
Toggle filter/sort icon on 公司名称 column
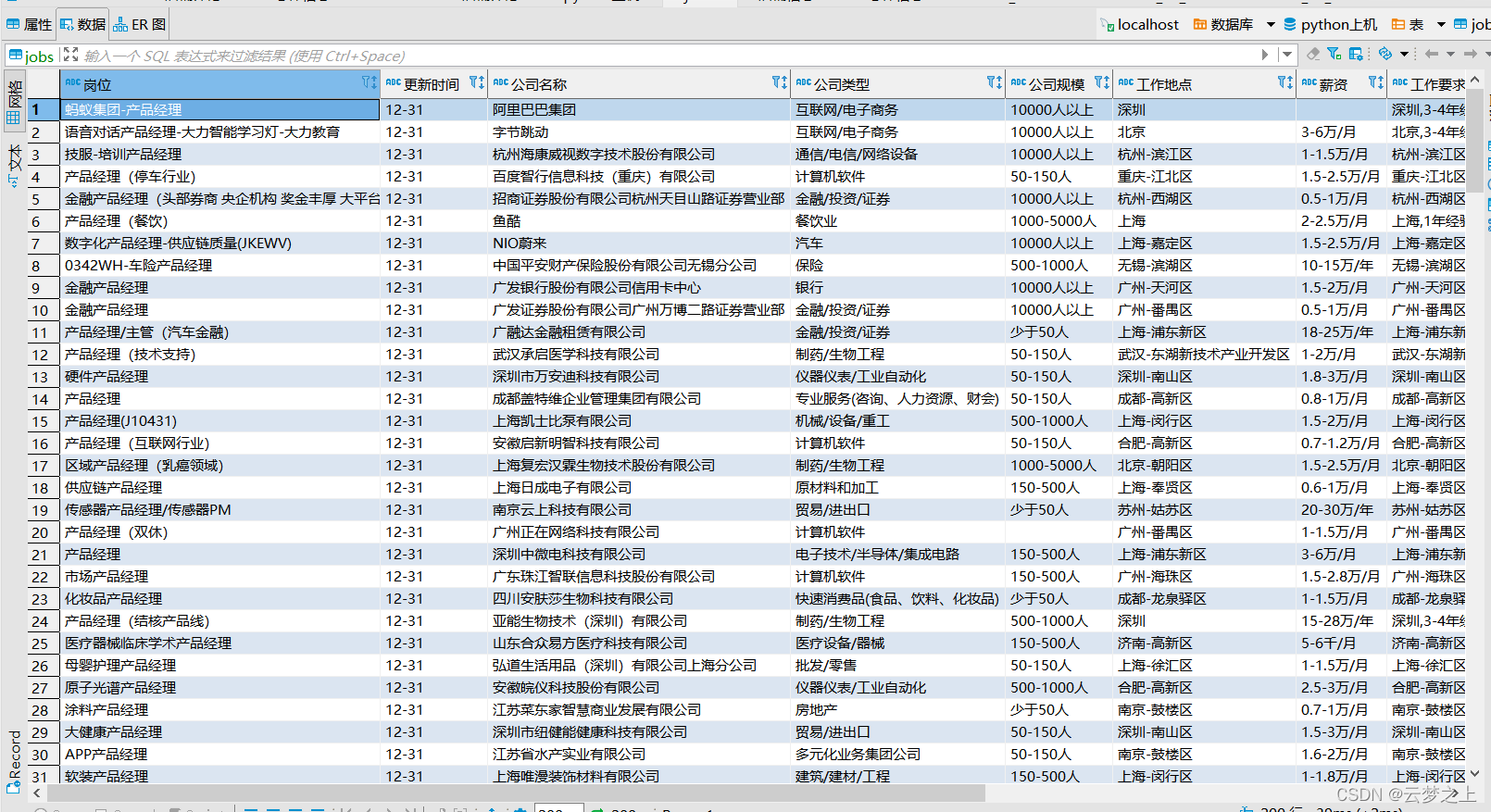pyautogui.click(x=779, y=83)
